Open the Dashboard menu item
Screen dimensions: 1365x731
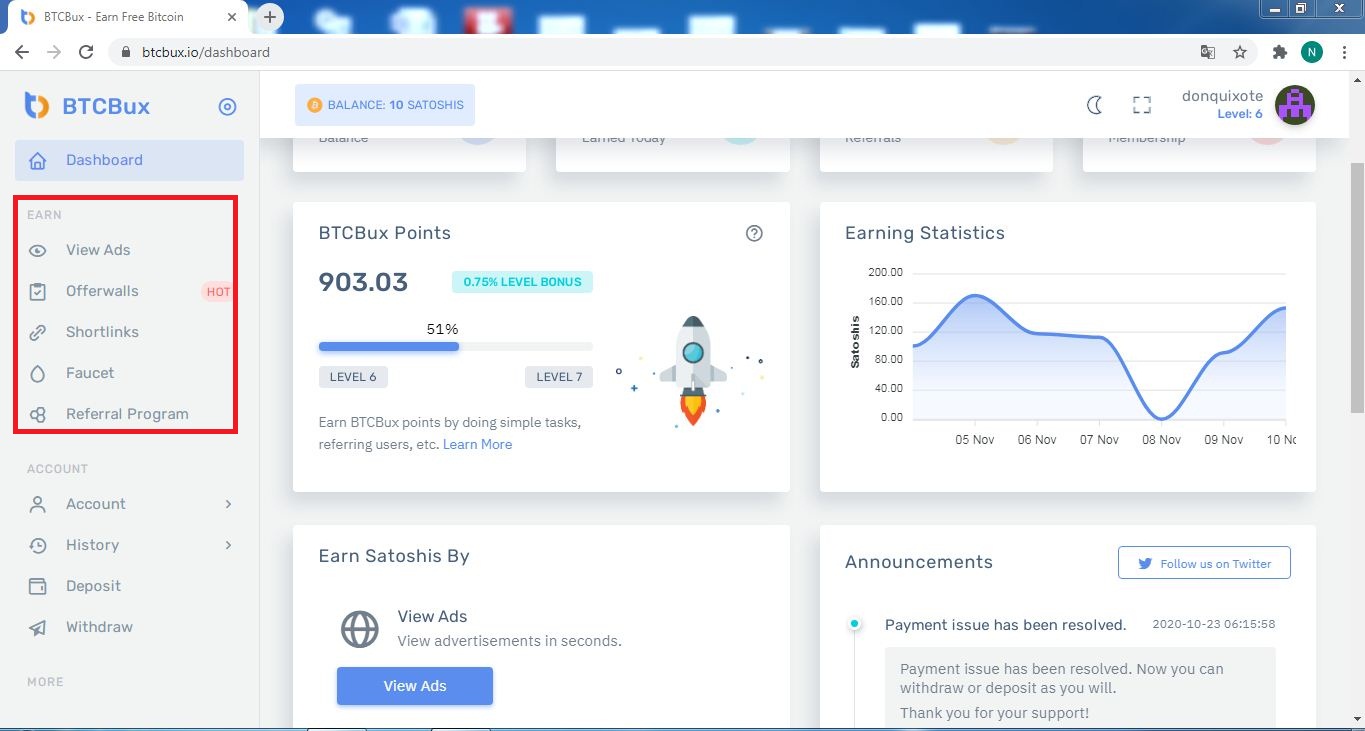click(129, 160)
